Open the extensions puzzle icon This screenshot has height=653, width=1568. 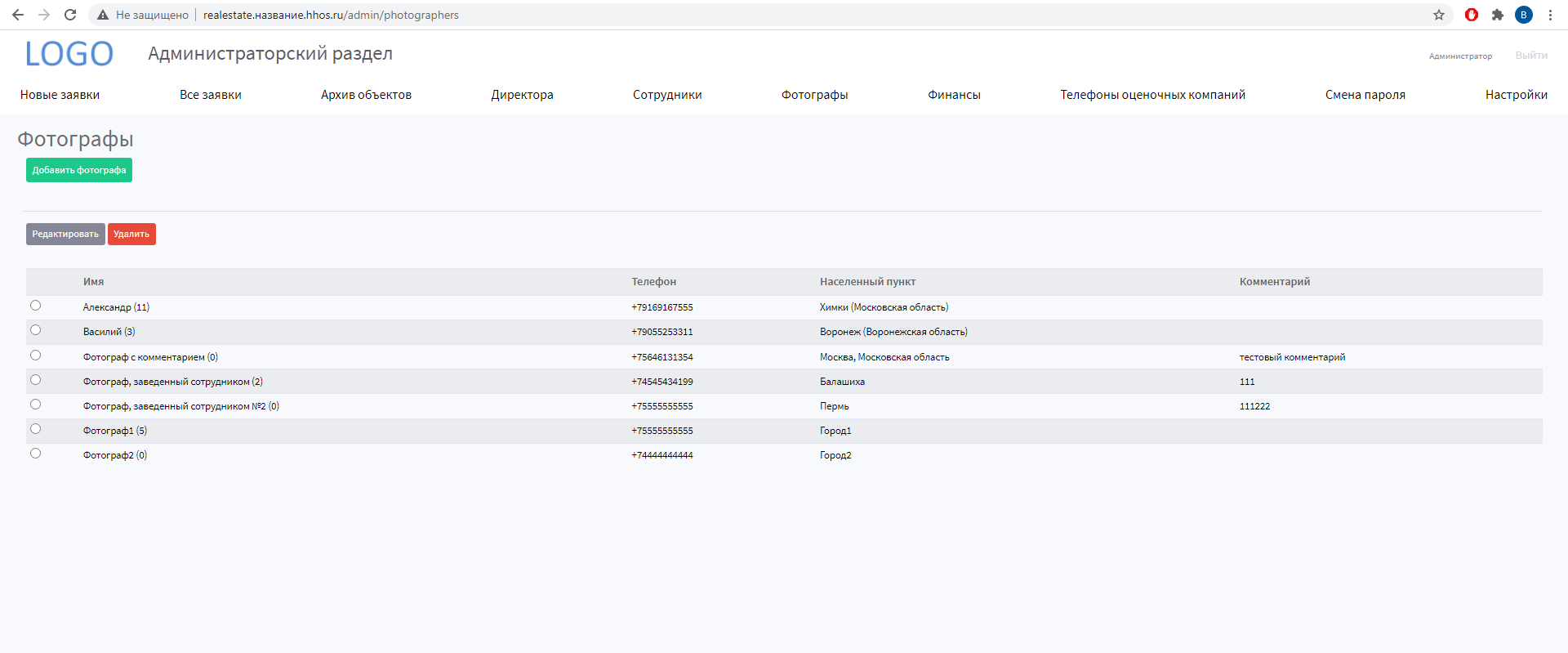coord(1498,15)
